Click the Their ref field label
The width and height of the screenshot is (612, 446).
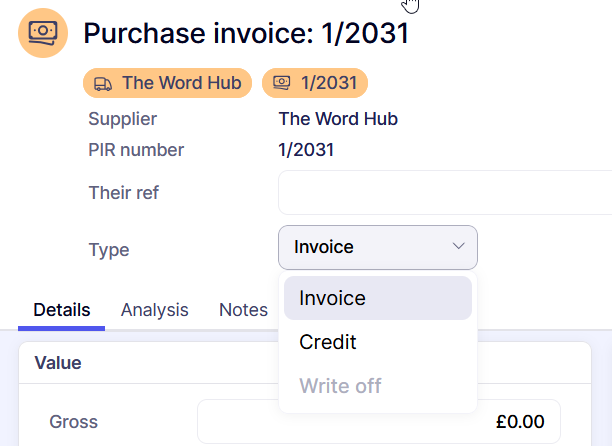(x=124, y=192)
